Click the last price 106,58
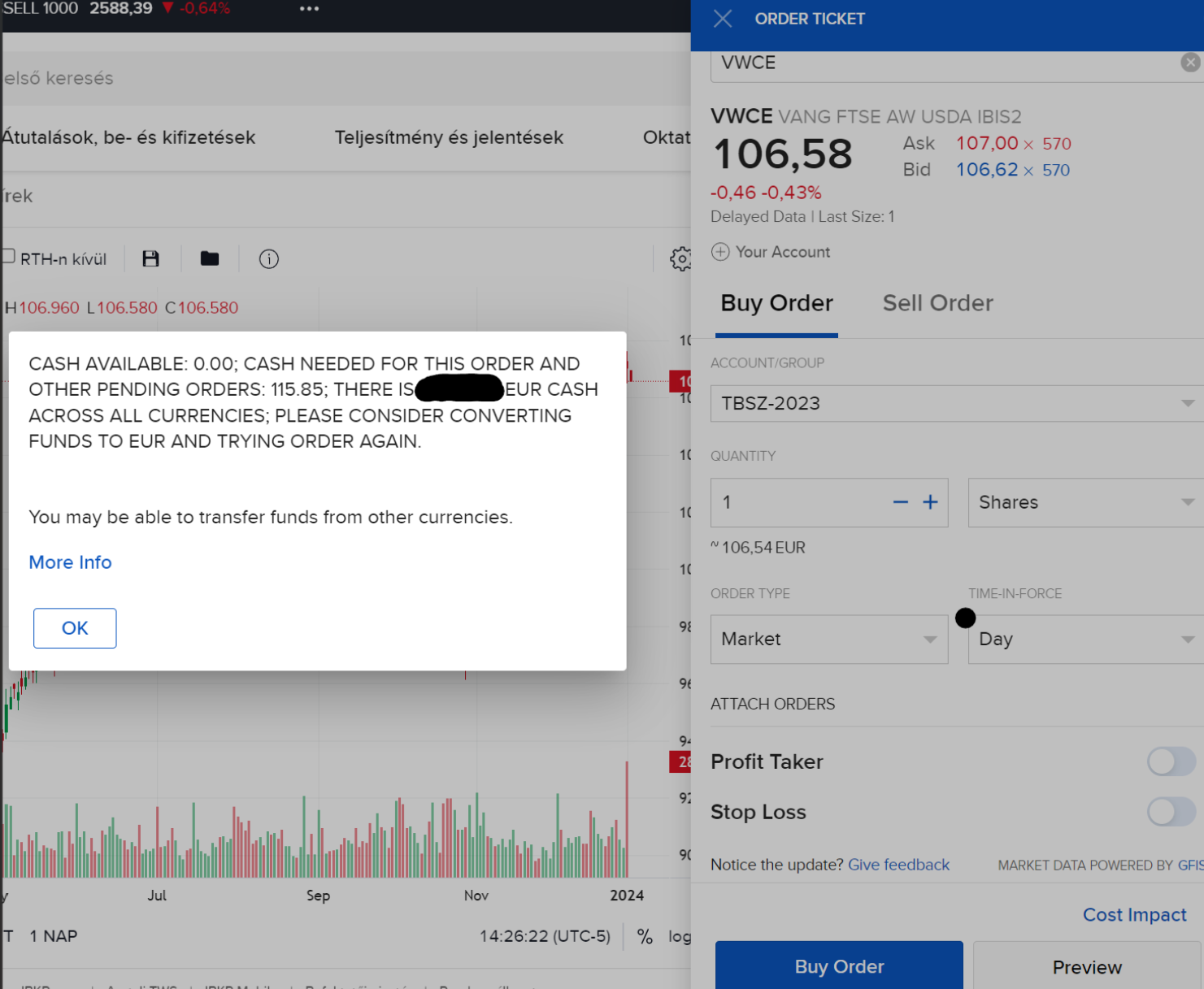 pyautogui.click(x=783, y=154)
